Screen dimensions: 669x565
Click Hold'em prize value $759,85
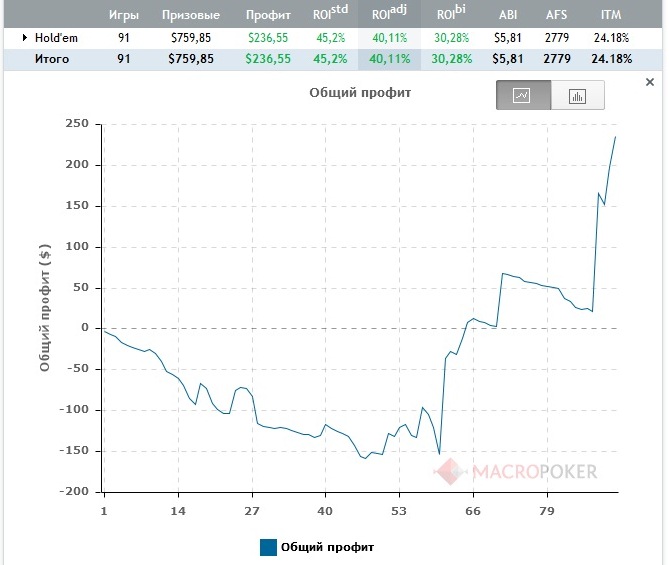(191, 38)
